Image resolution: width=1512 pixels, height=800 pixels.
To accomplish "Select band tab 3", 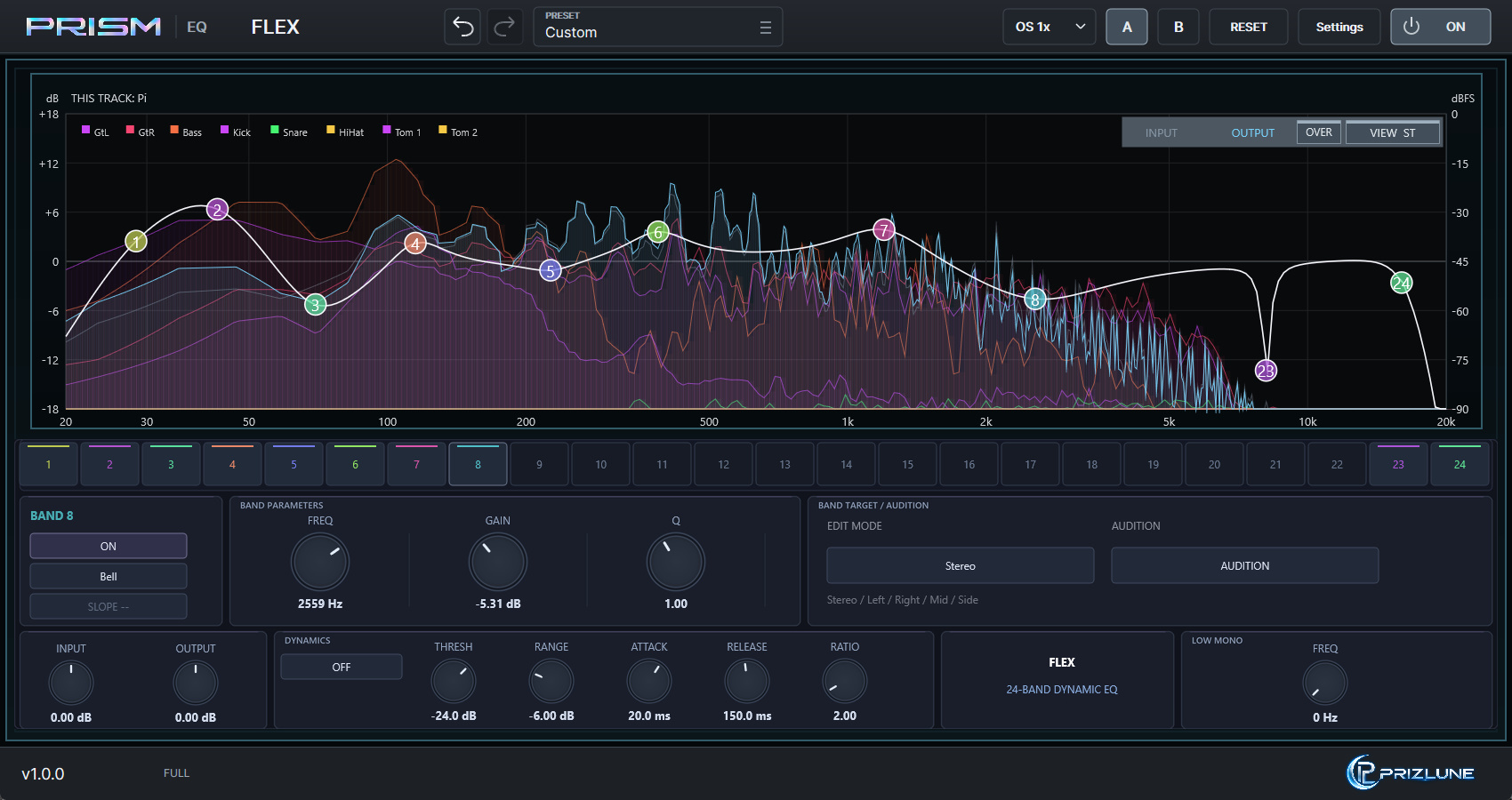I will click(x=171, y=464).
